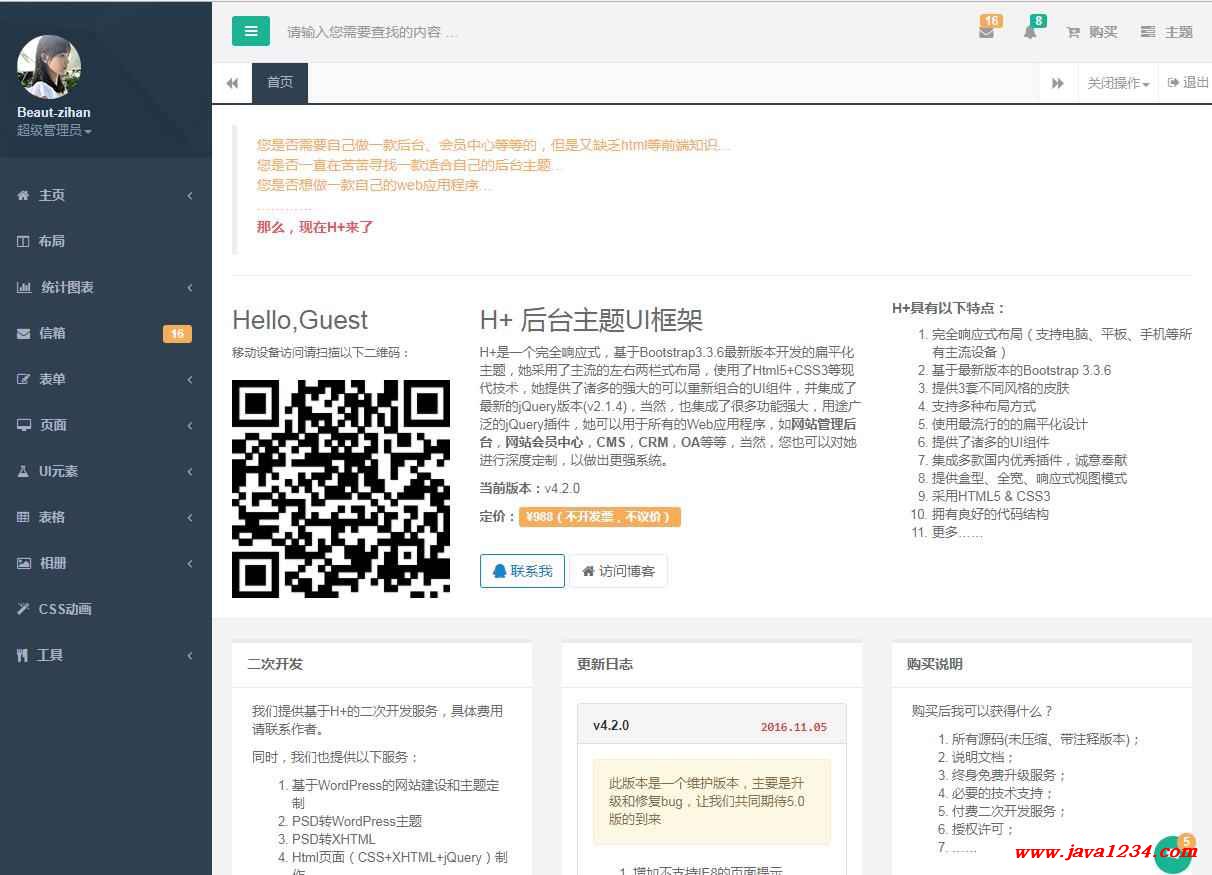Screen dimensions: 1212x875
Task: Expand the 表单 sidebar menu arrow
Action: click(x=190, y=380)
